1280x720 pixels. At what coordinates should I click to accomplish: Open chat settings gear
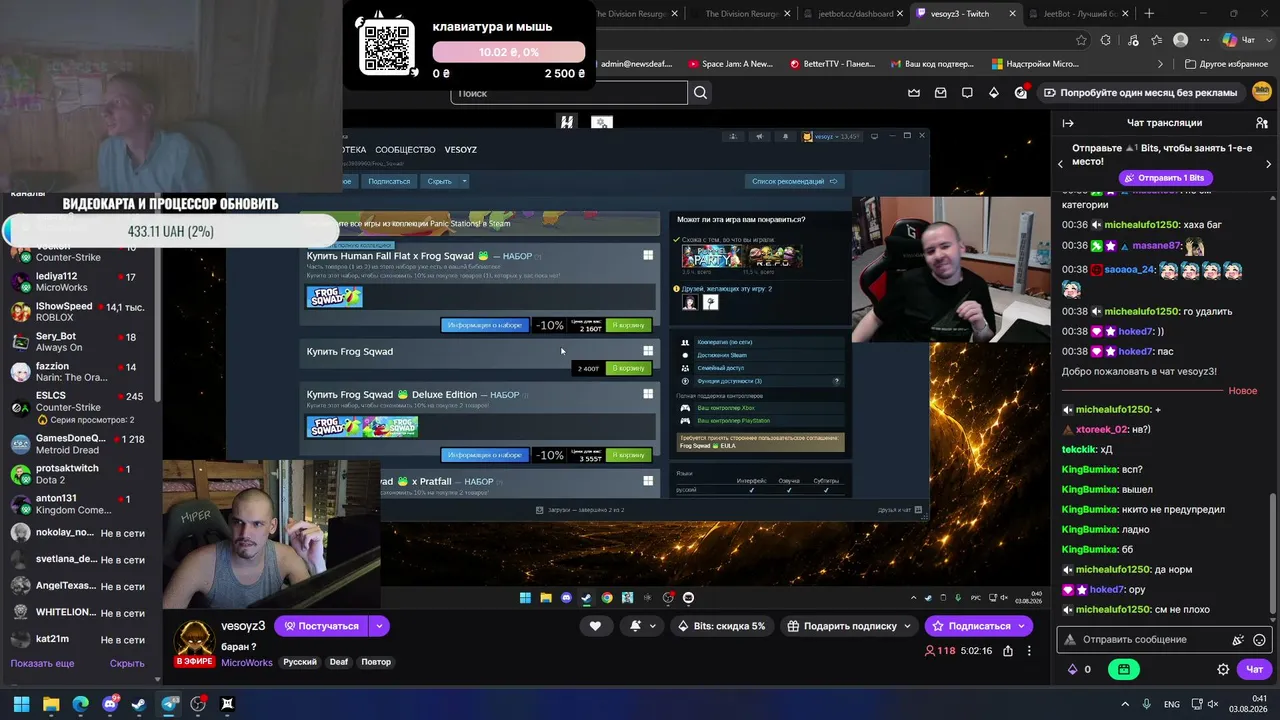(1223, 669)
